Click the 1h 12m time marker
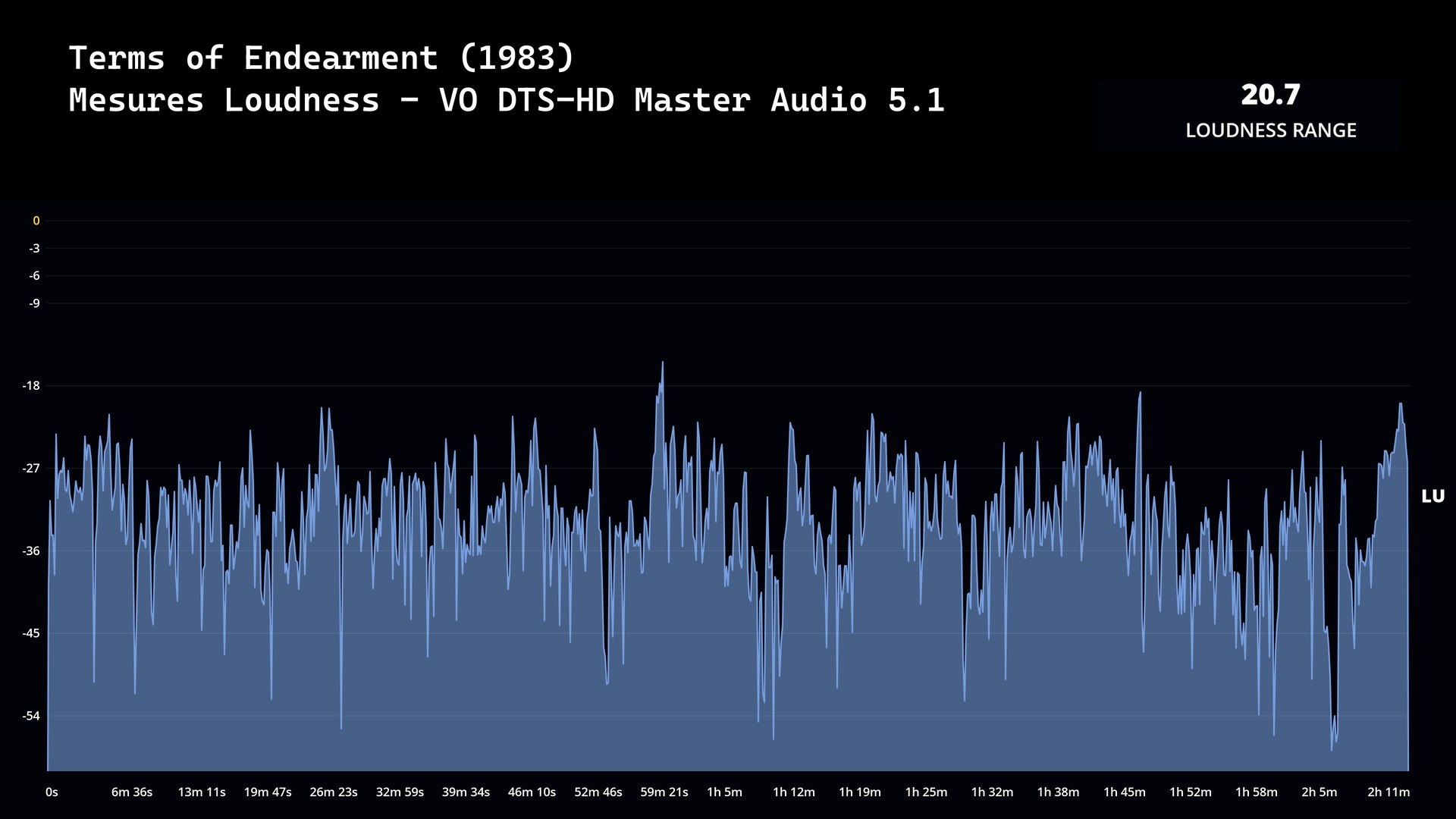This screenshot has width=1456, height=819. (794, 792)
